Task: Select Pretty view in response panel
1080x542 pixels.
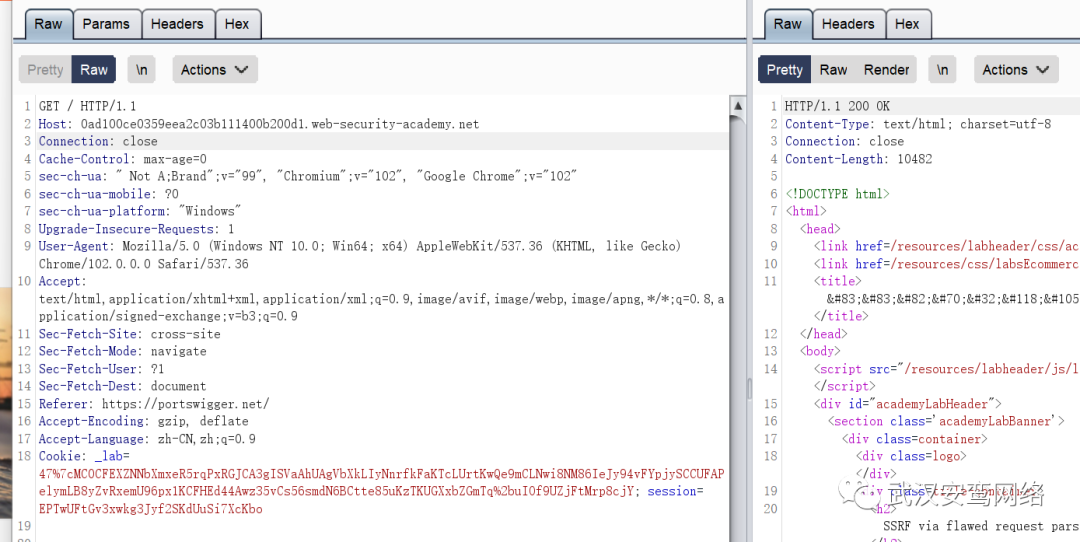Action: 785,70
